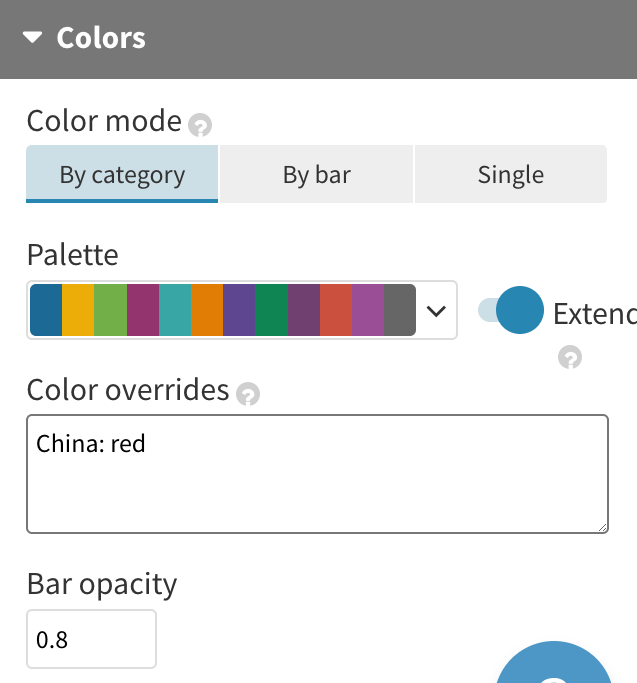The image size is (637, 683).
Task: Click the teal palette swatch
Action: 175,310
